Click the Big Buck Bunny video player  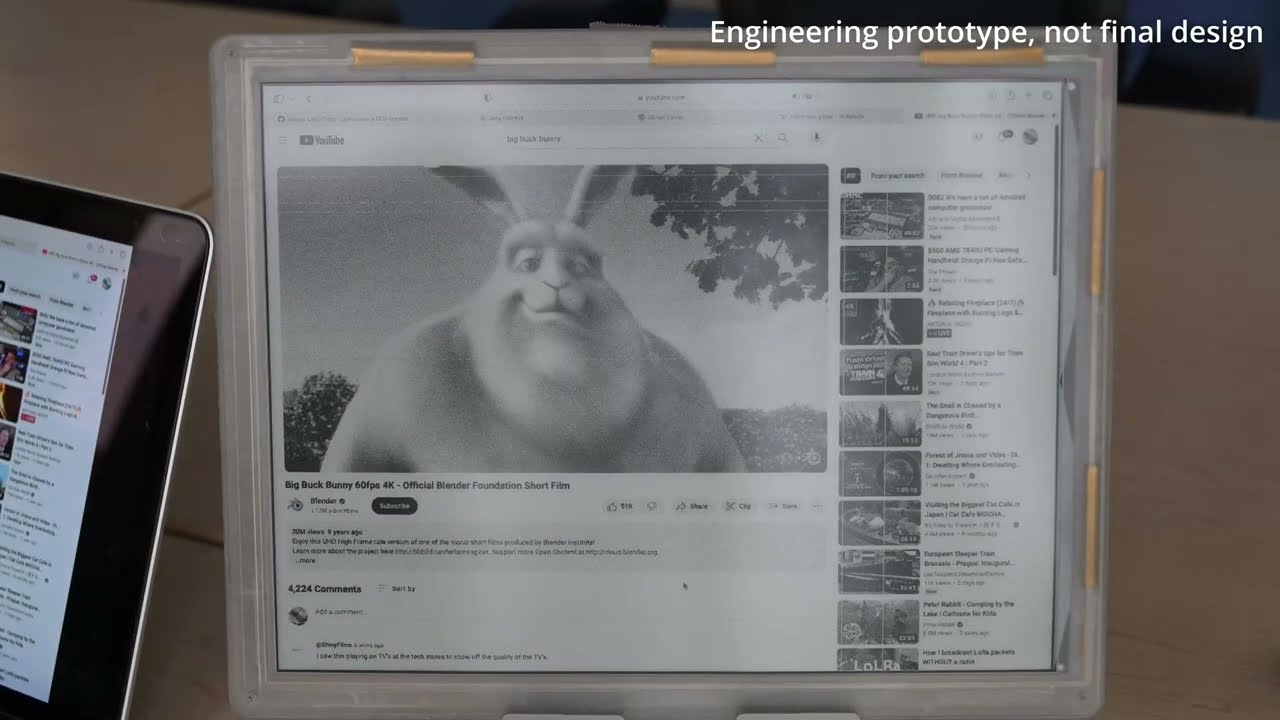pyautogui.click(x=553, y=318)
